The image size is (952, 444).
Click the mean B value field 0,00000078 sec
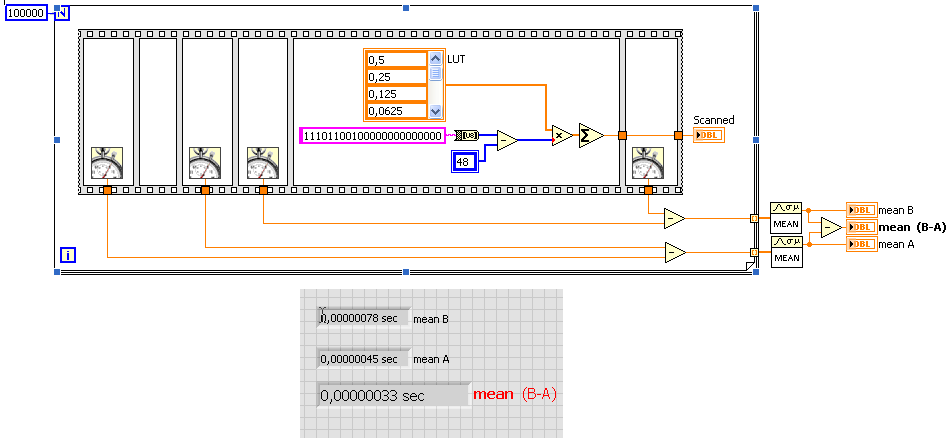(x=364, y=318)
